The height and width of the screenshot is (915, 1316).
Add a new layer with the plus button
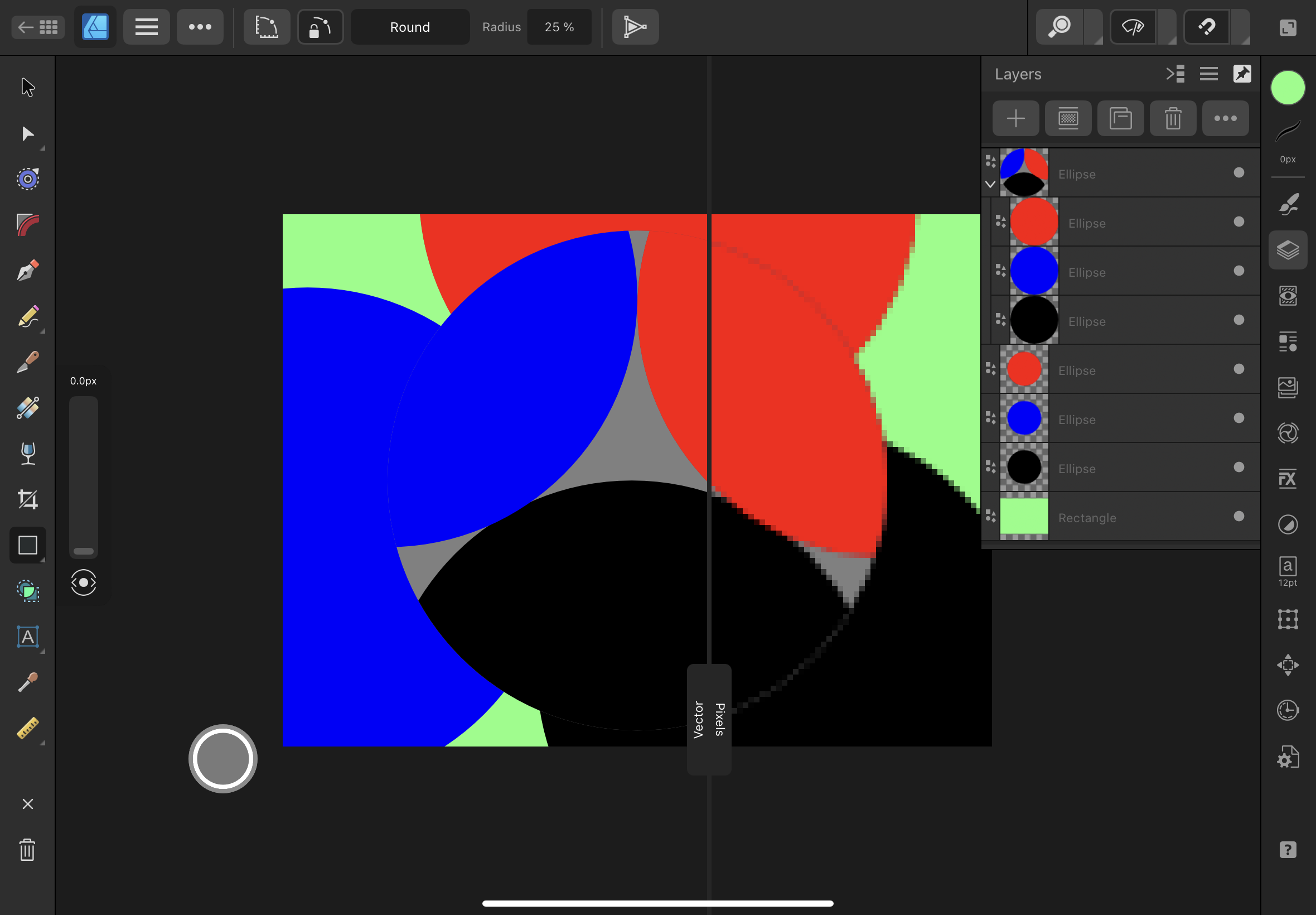(x=1015, y=118)
